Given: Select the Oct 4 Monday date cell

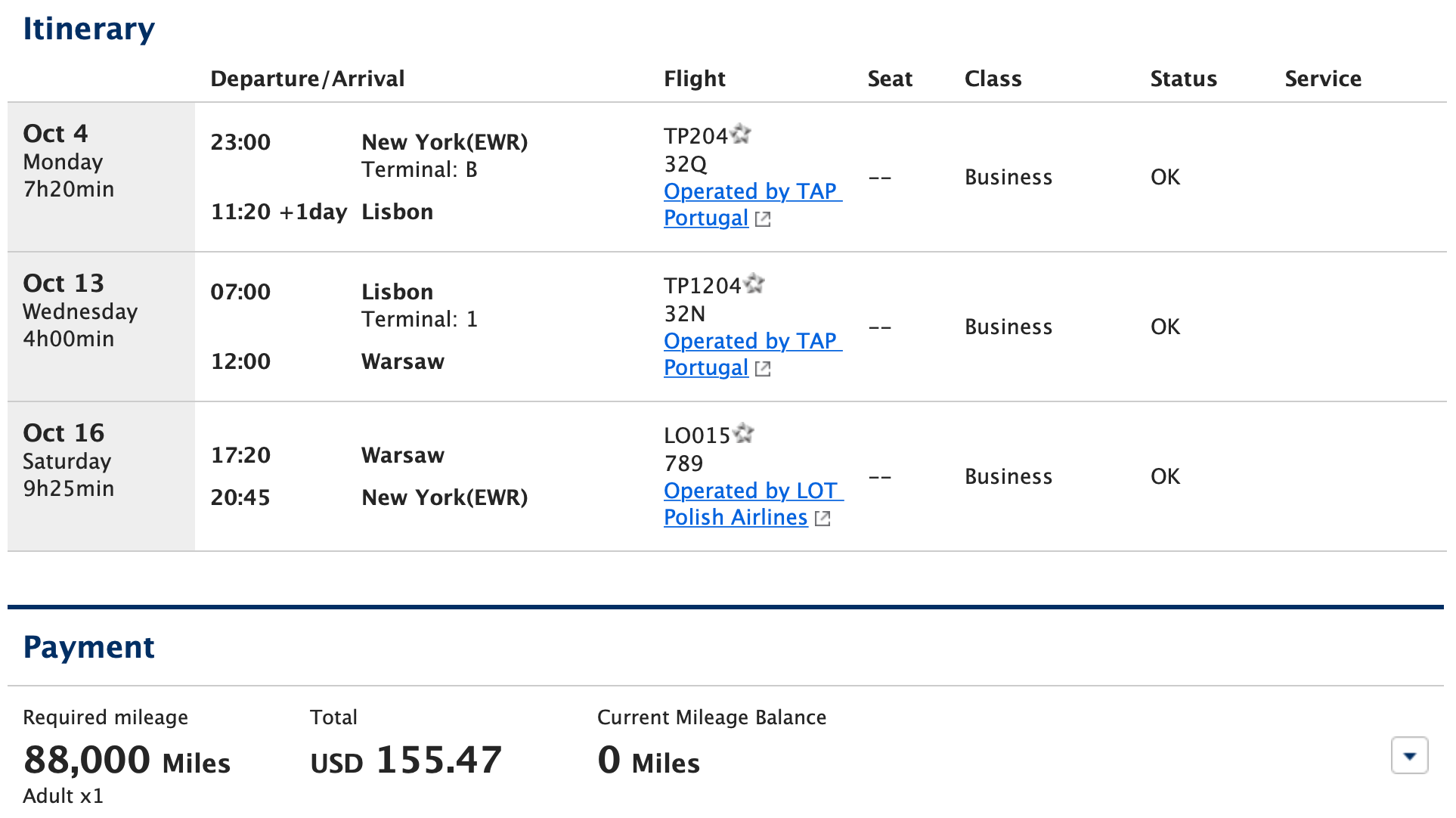Looking at the screenshot, I should pyautogui.click(x=101, y=177).
